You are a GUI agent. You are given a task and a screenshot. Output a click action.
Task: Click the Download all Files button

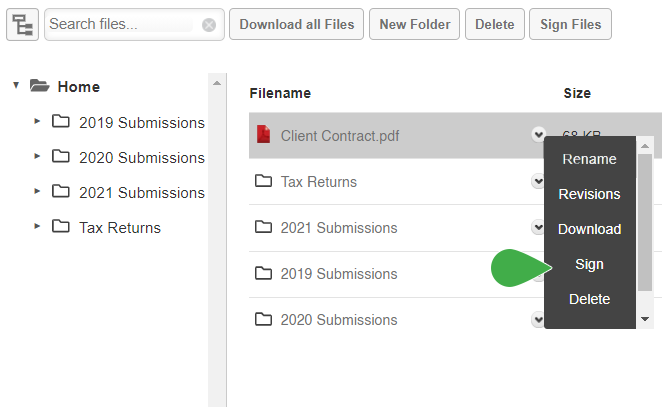[296, 24]
